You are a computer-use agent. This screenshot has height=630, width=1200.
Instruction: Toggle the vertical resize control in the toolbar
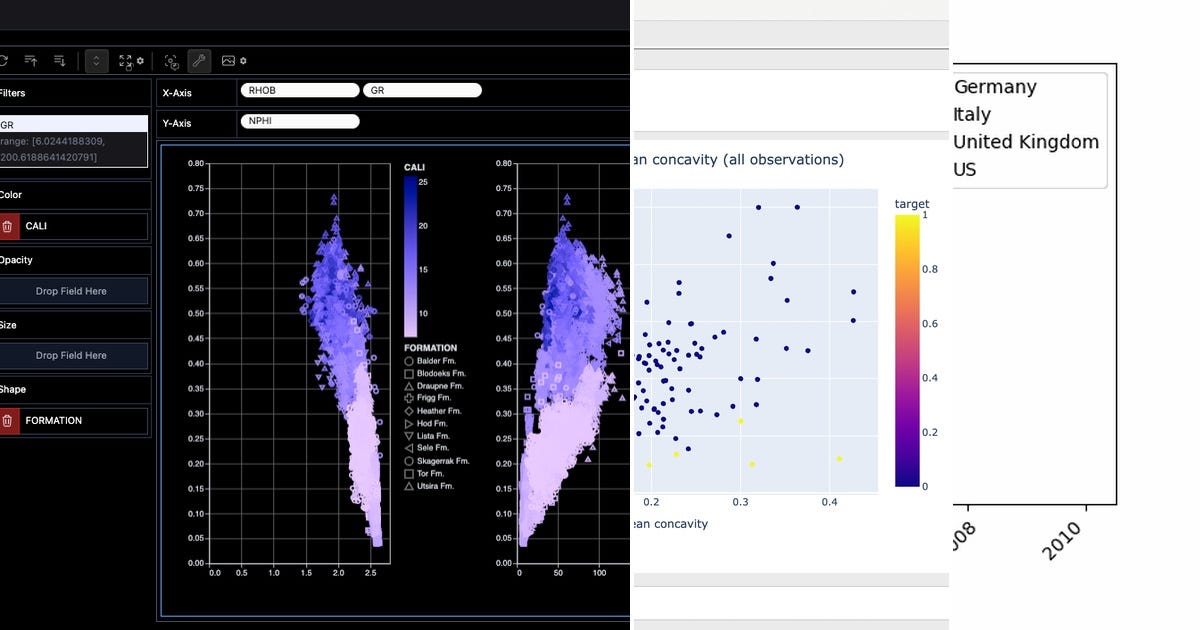pos(96,60)
